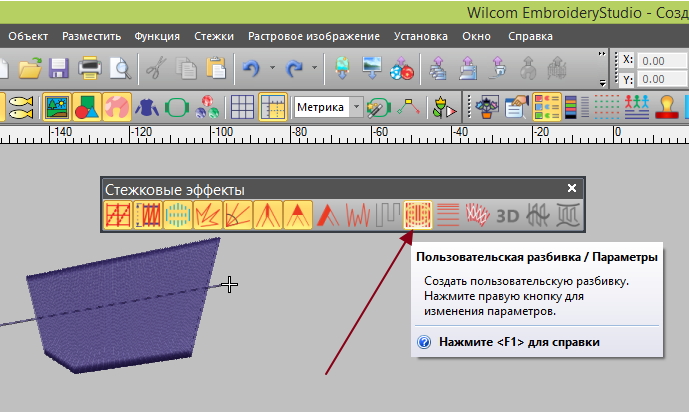Open the Растровое изображение menu

[x=314, y=36]
